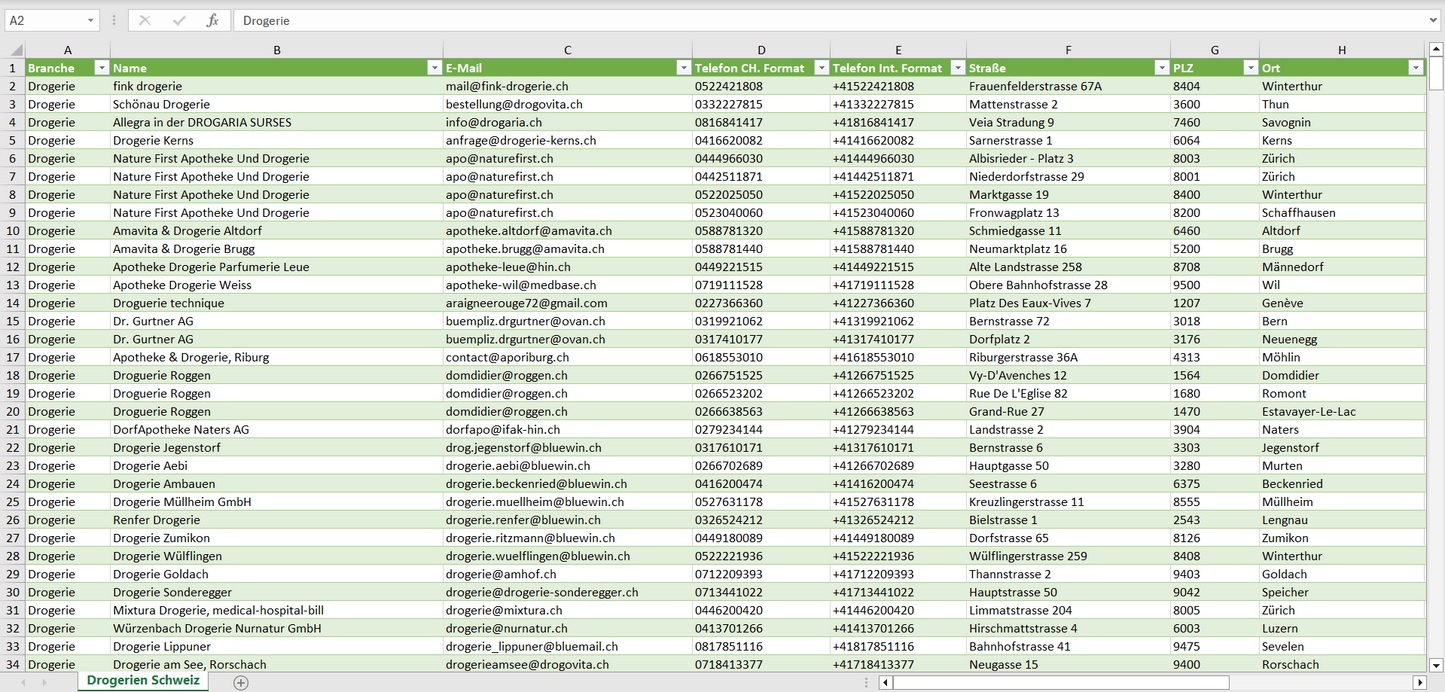The width and height of the screenshot is (1445, 692).
Task: Select row 15 header
Action: point(13,321)
